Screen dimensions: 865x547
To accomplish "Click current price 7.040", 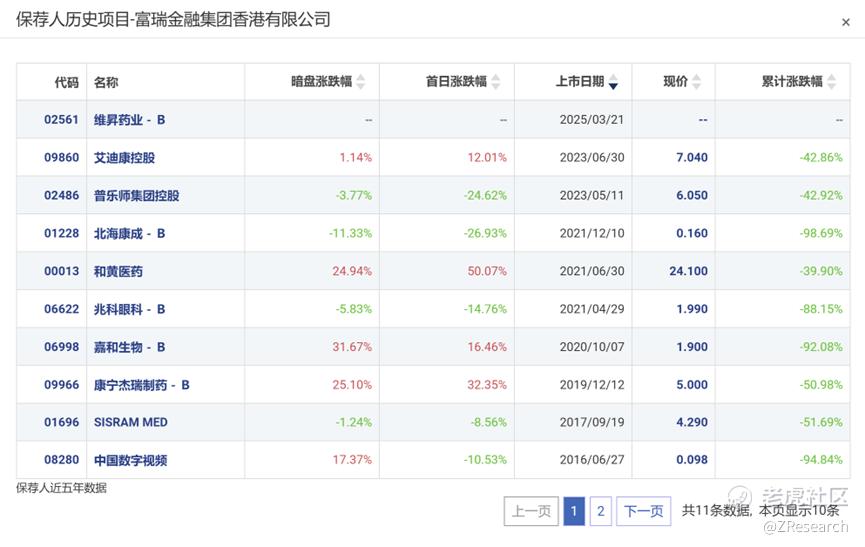I will pos(692,158).
